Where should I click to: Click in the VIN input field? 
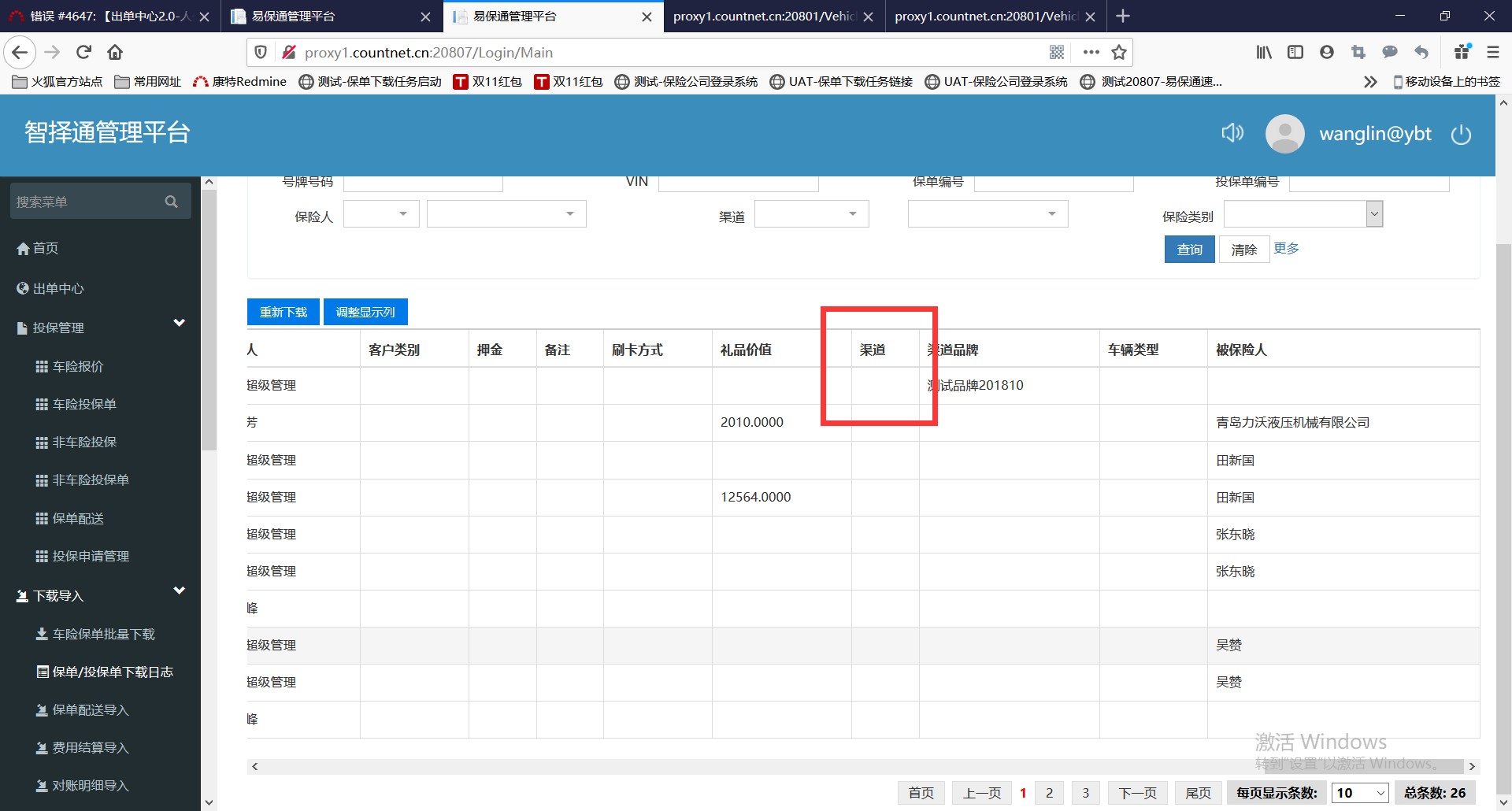pyautogui.click(x=739, y=182)
